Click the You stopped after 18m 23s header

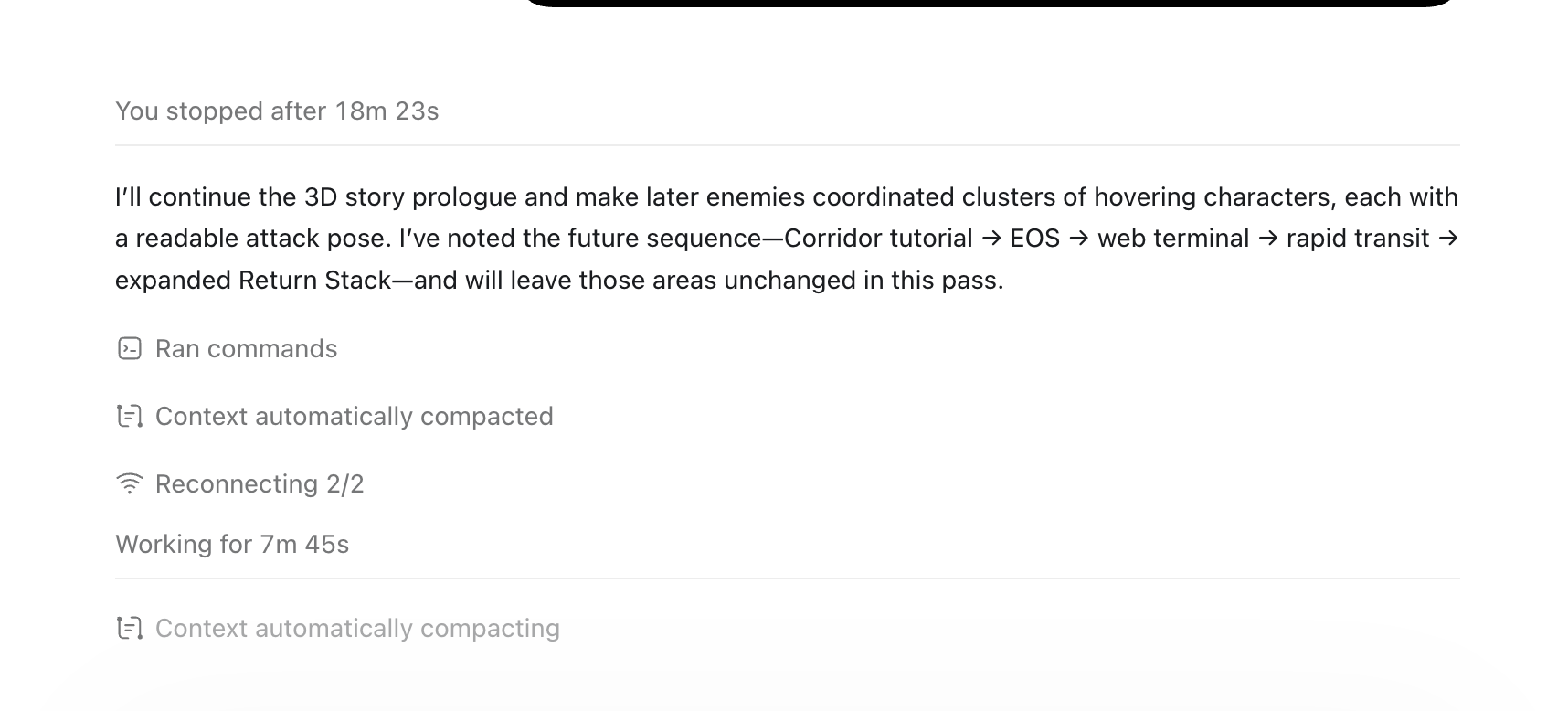(x=277, y=111)
